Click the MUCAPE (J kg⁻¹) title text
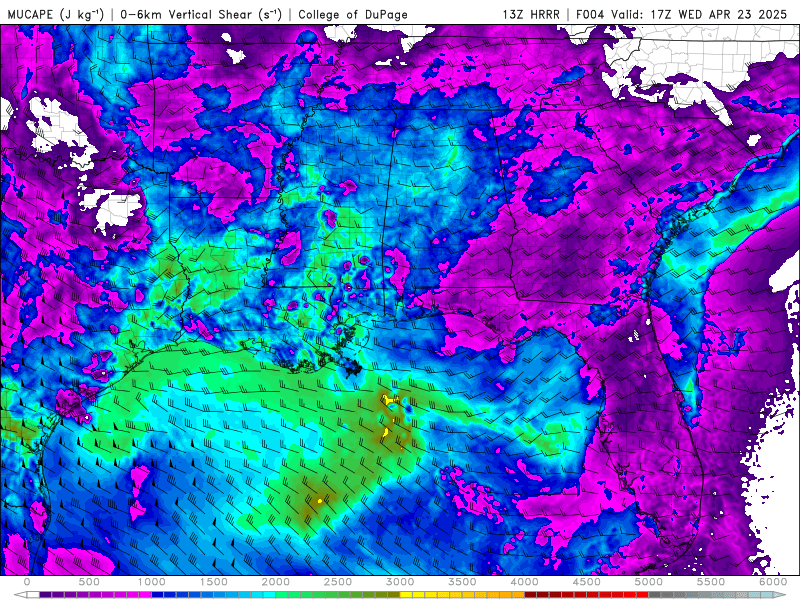The height and width of the screenshot is (600, 800). click(56, 14)
